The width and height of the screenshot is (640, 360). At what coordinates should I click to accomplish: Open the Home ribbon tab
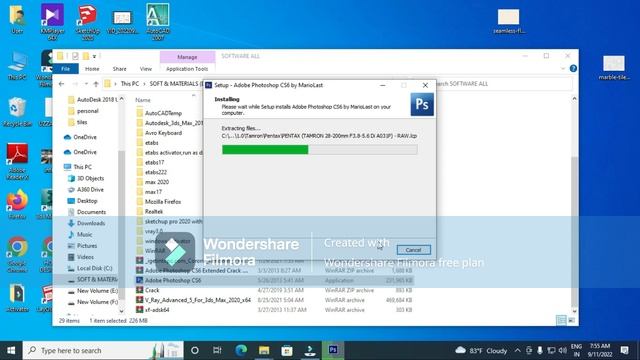(x=92, y=69)
